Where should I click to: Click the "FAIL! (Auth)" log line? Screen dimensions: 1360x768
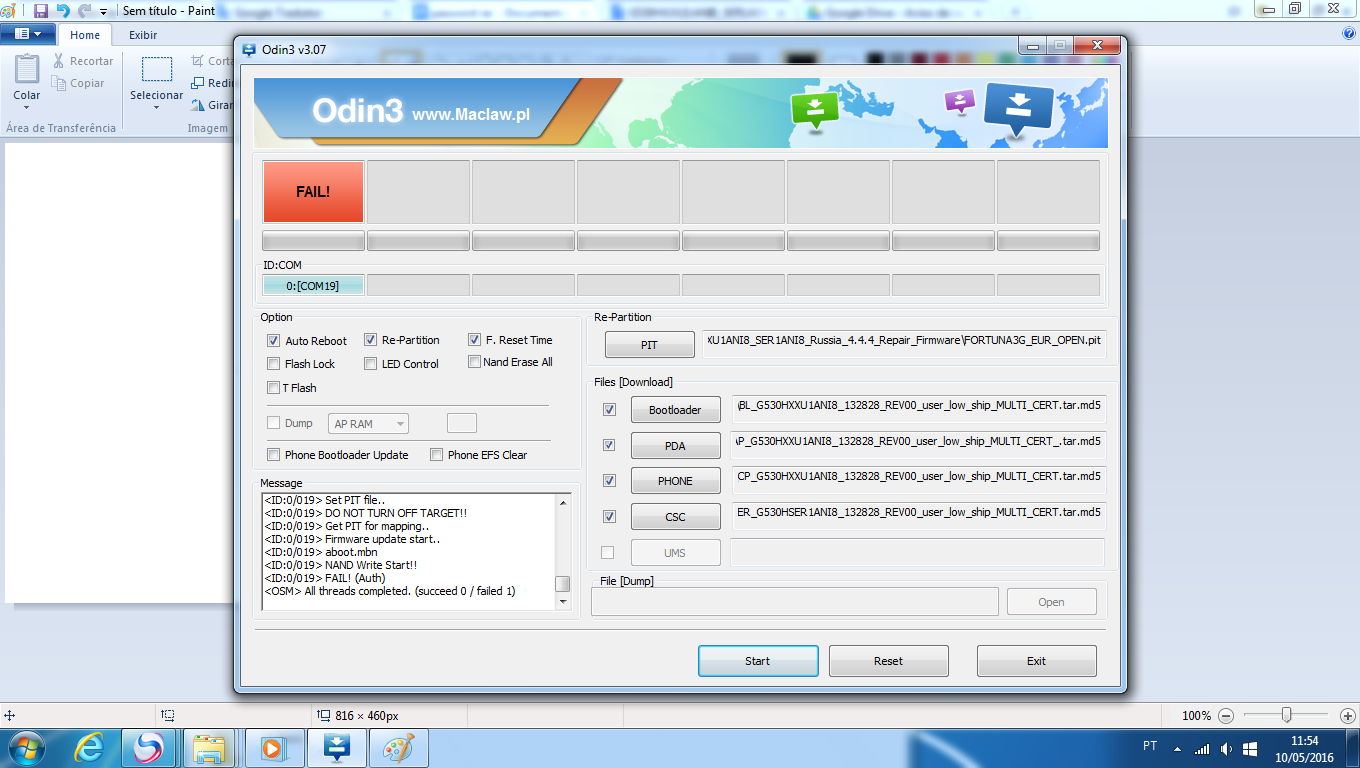(x=325, y=578)
